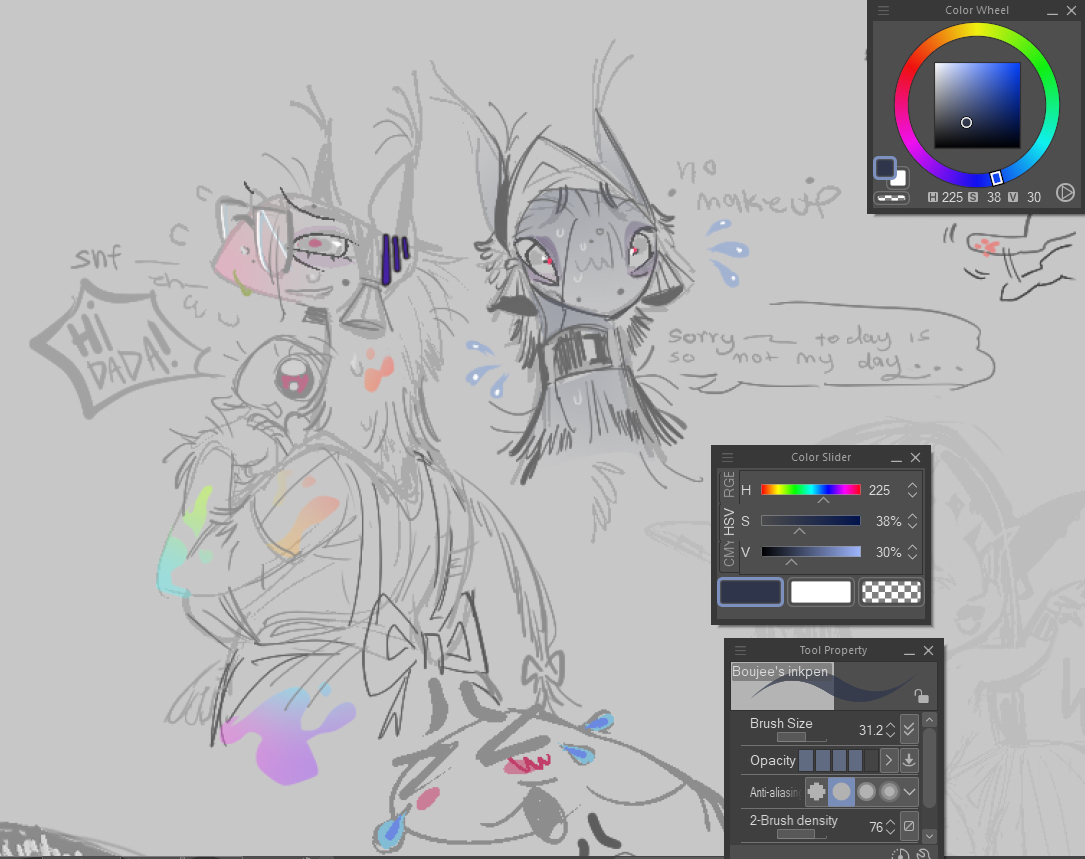Click the lock icon on Boujee's inkpen preview
This screenshot has width=1085, height=859.
[921, 696]
